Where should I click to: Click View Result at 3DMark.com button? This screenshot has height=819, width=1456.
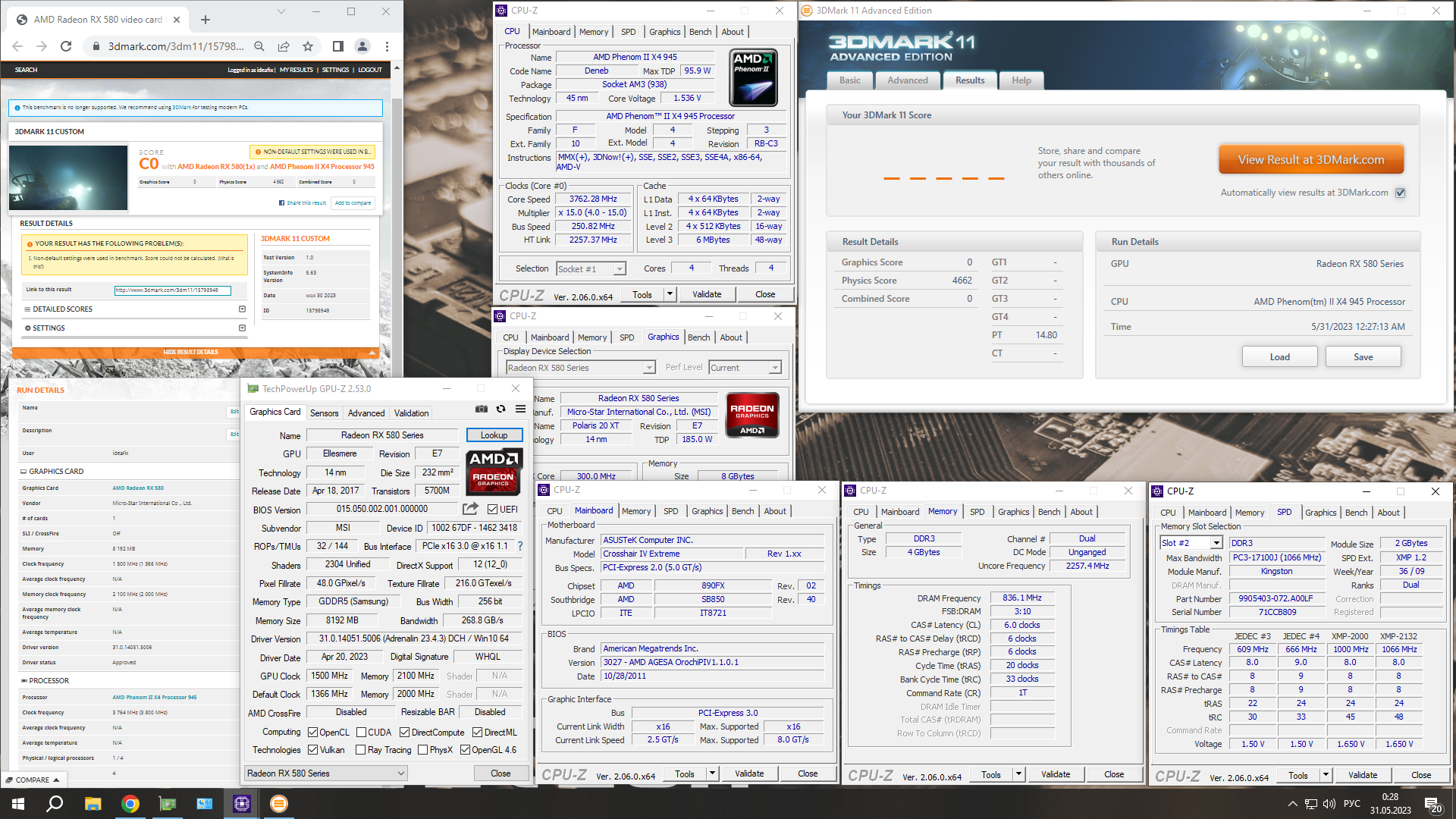pyautogui.click(x=1311, y=160)
